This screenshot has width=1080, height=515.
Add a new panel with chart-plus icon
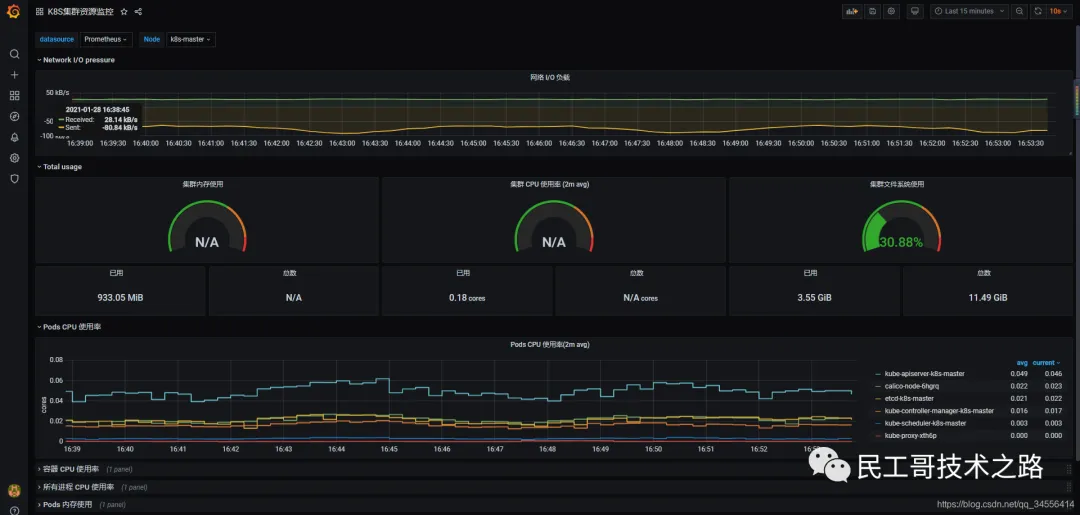(x=852, y=11)
